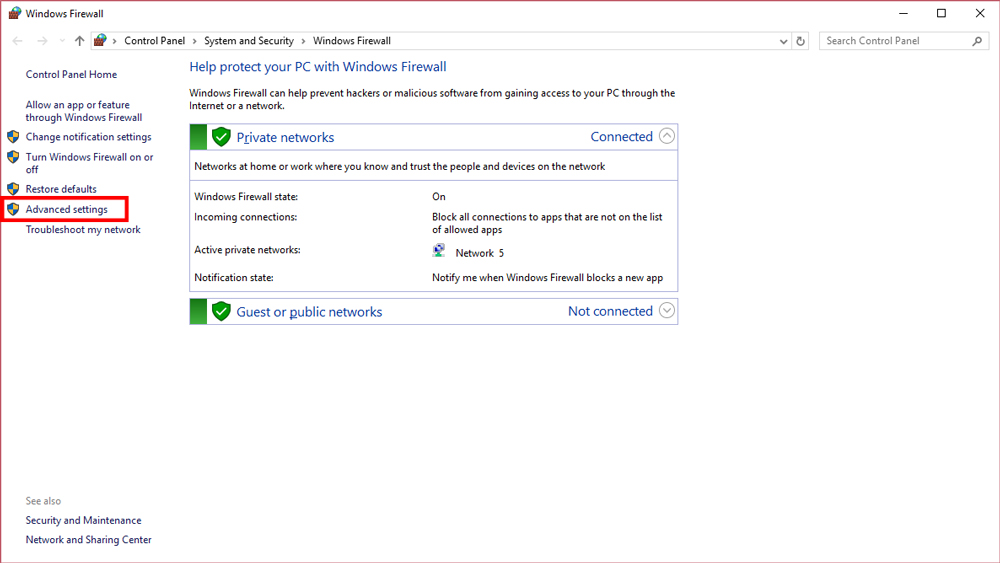Click shield icon beside Change notification settings
Screen dimensions: 1000x563
pos(13,137)
